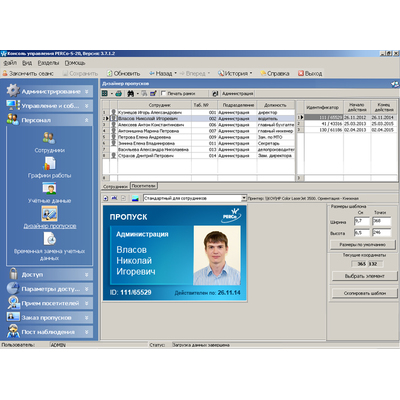The height and width of the screenshot is (400, 400).
Task: Click the ПРОПУСК title on pass template
Action: tap(128, 217)
